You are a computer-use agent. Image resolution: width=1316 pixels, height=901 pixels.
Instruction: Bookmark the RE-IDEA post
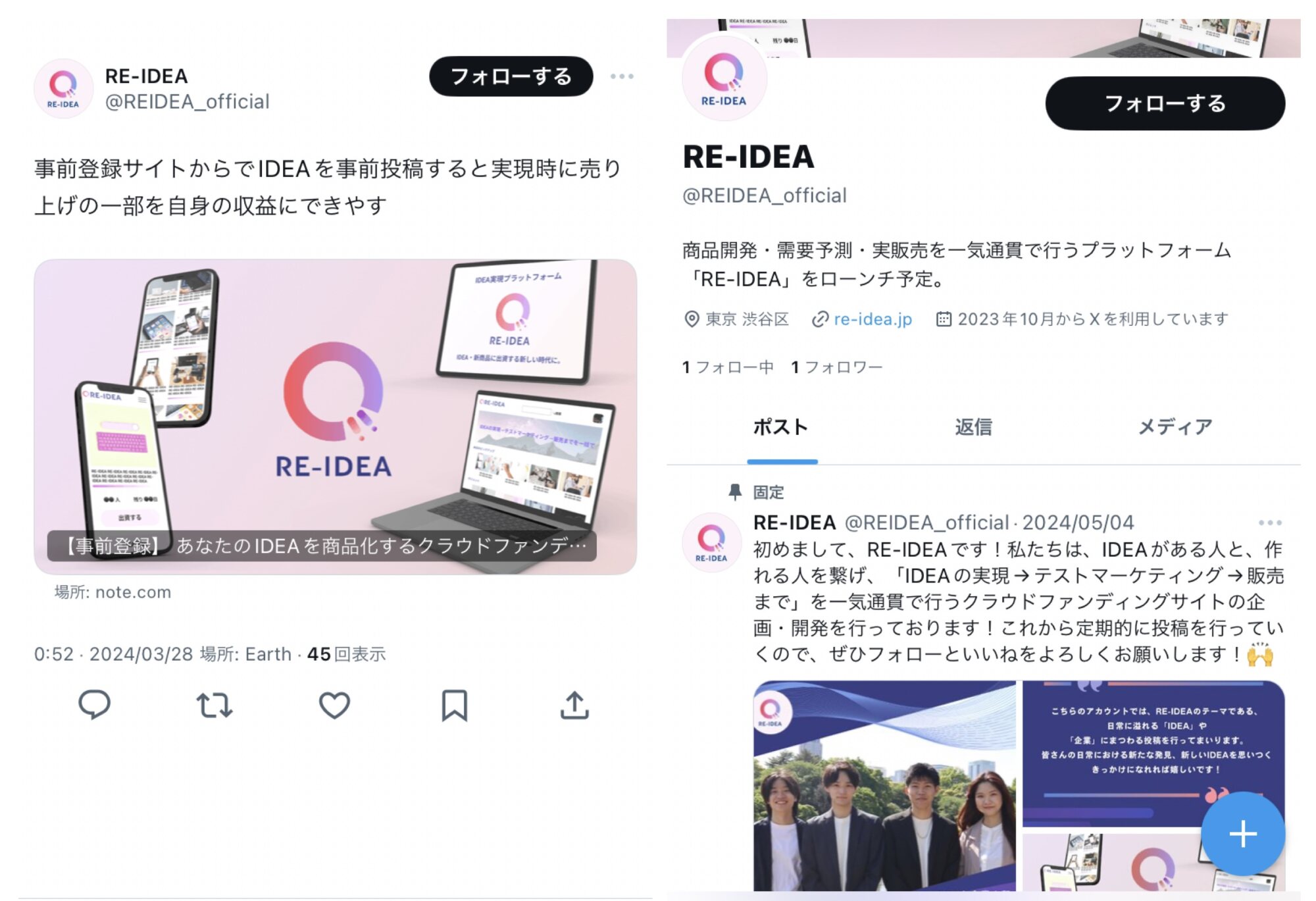[454, 706]
